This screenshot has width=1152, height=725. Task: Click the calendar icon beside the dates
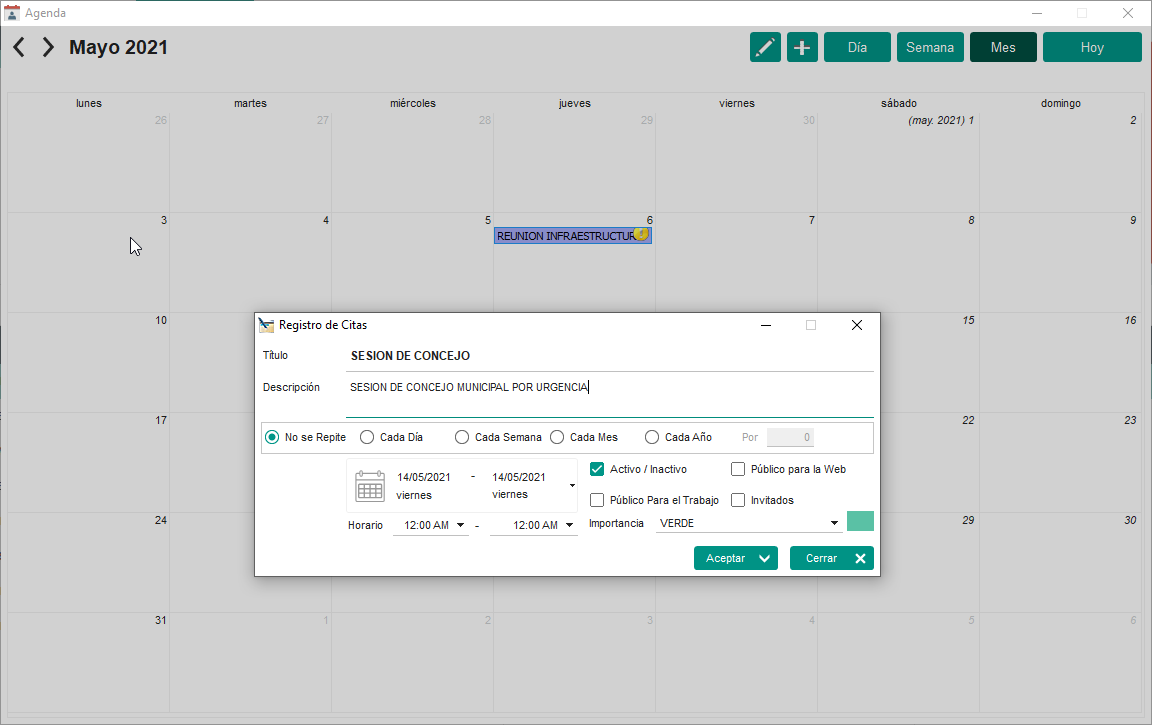point(370,485)
